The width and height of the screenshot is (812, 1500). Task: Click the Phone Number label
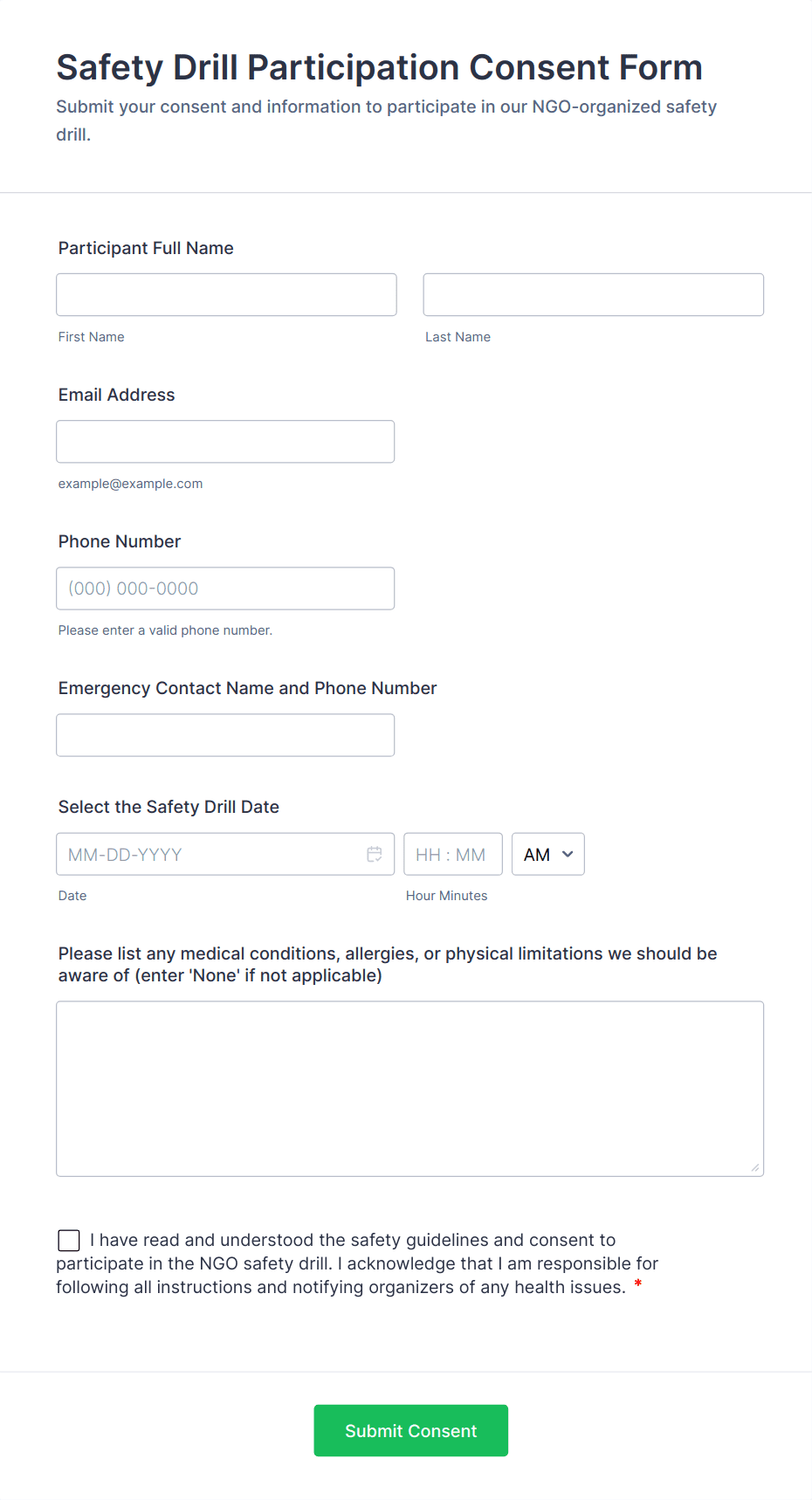click(x=120, y=541)
